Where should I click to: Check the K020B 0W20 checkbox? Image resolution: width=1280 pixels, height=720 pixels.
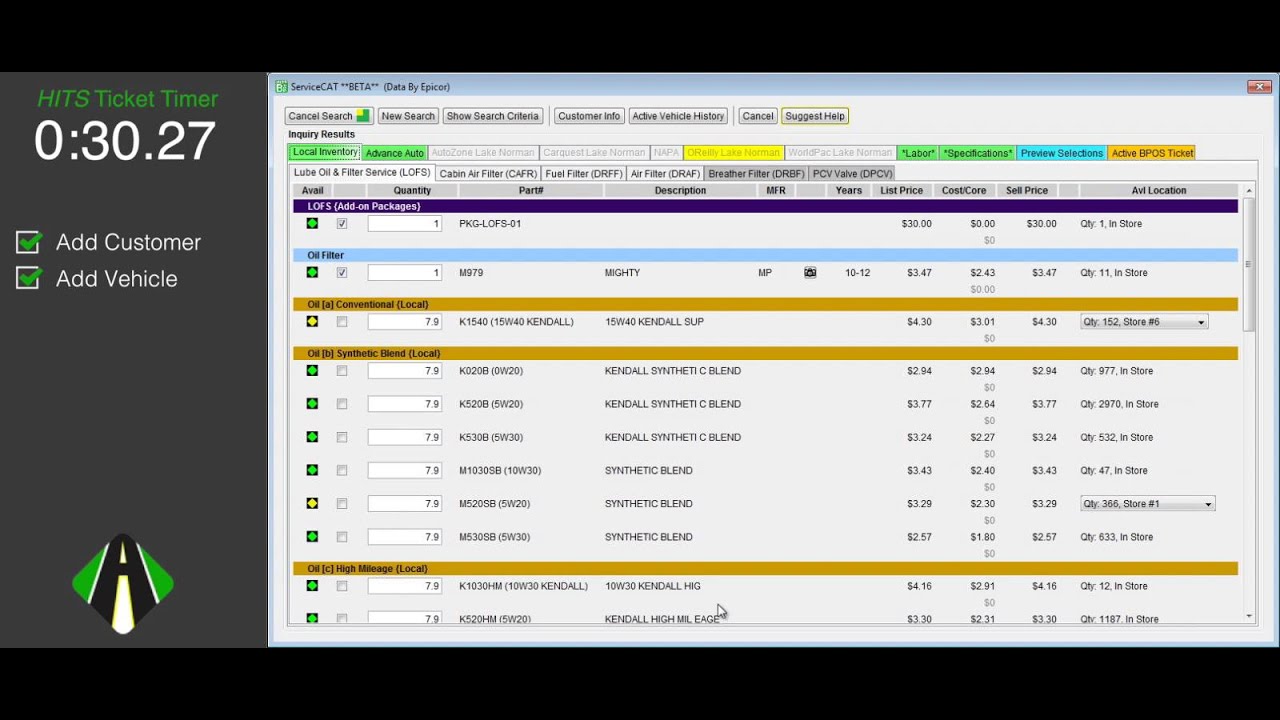(x=342, y=371)
